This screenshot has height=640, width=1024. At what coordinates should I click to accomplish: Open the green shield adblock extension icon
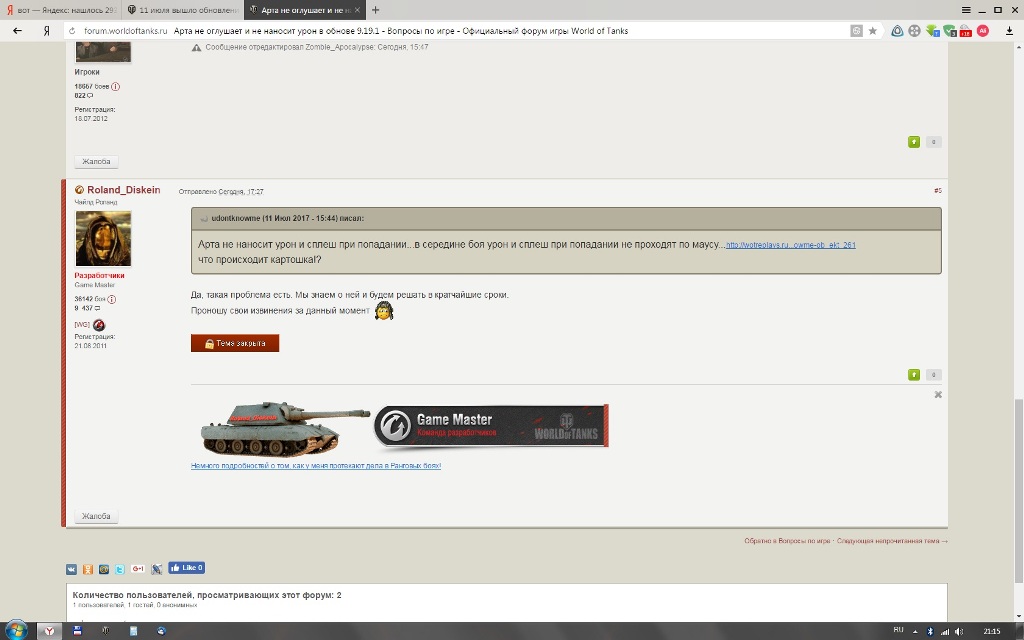coord(950,31)
